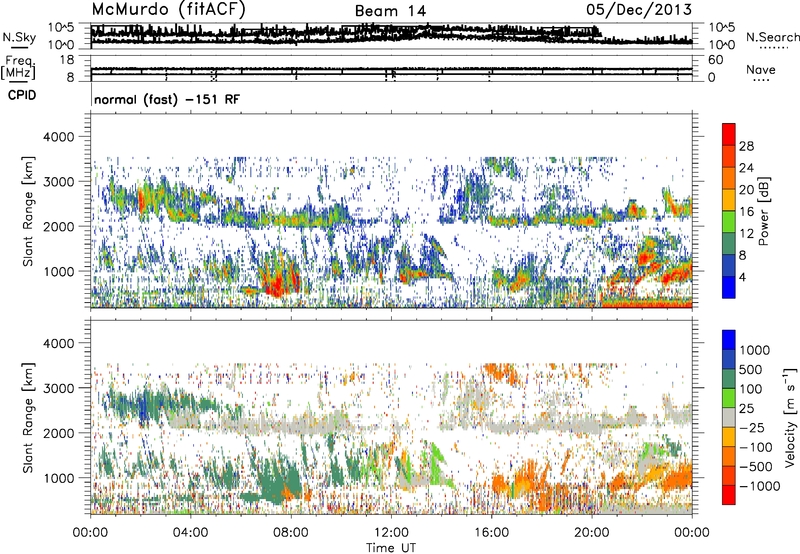The width and height of the screenshot is (800, 554).
Task: Click the Slant Range label of velocity panel
Action: tap(28, 417)
